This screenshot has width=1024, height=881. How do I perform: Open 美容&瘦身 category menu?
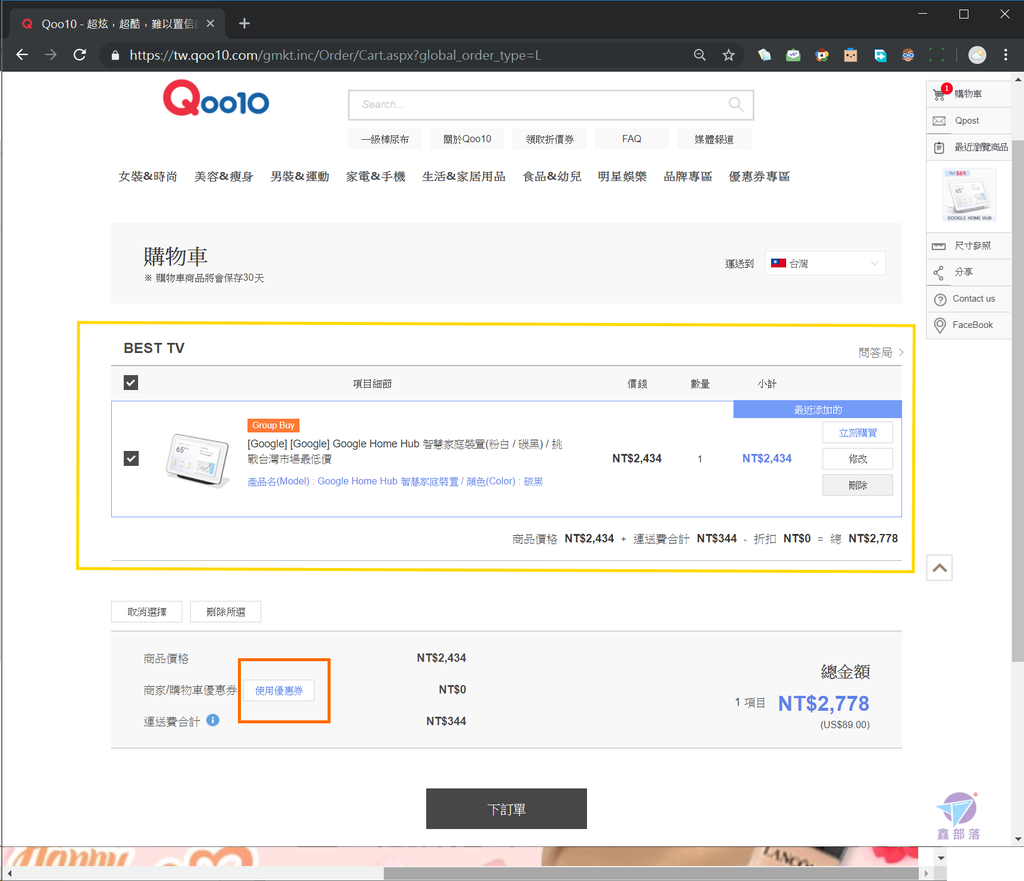tap(223, 176)
